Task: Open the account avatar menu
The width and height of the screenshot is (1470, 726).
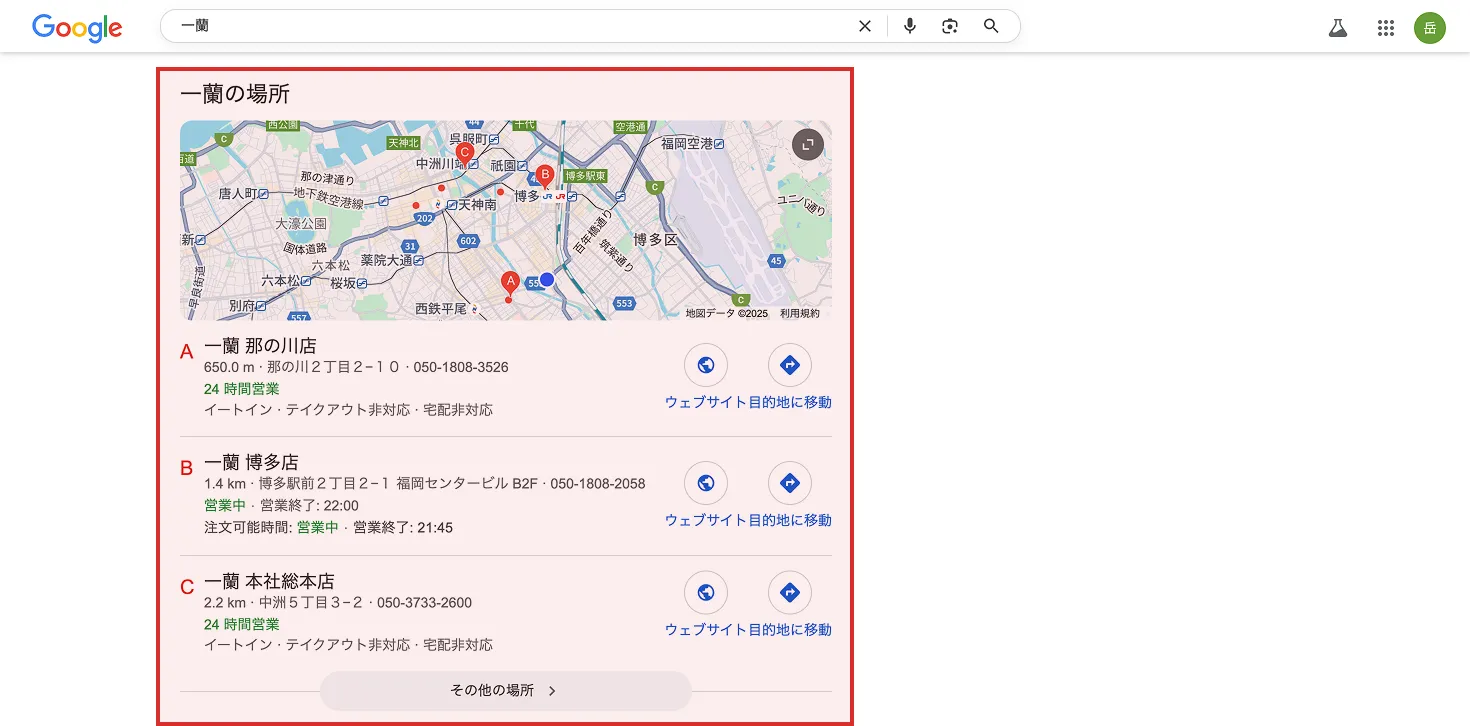Action: click(x=1429, y=28)
